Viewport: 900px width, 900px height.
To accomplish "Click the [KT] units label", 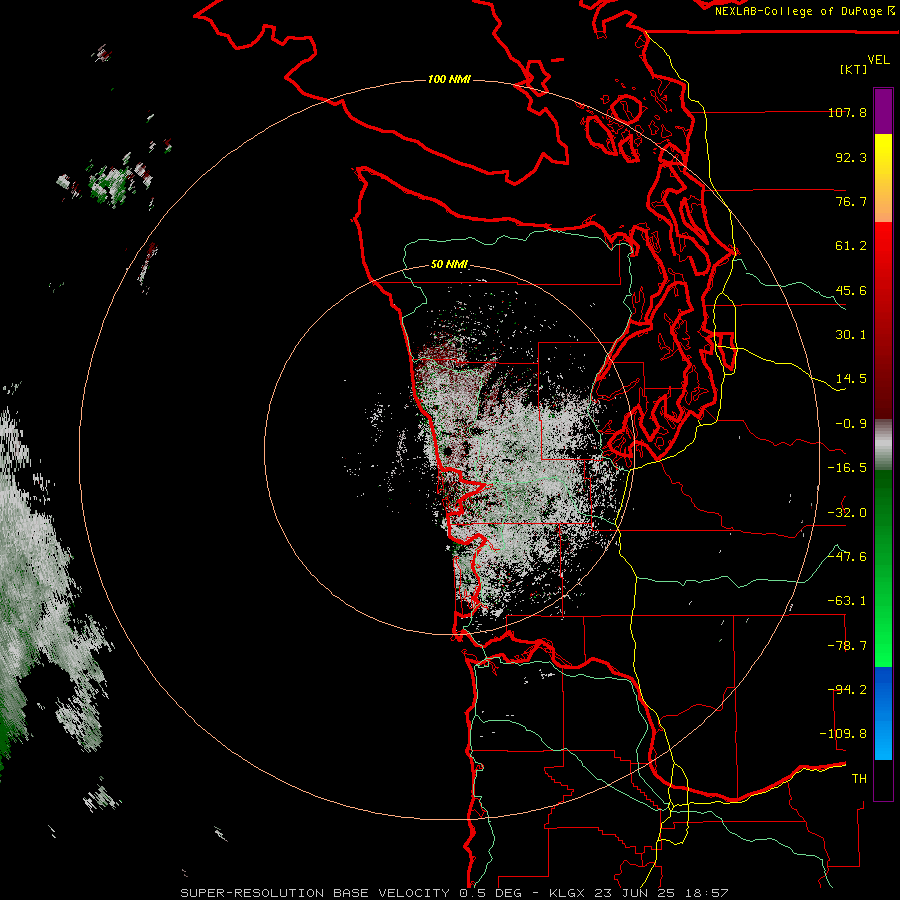I will [x=854, y=69].
